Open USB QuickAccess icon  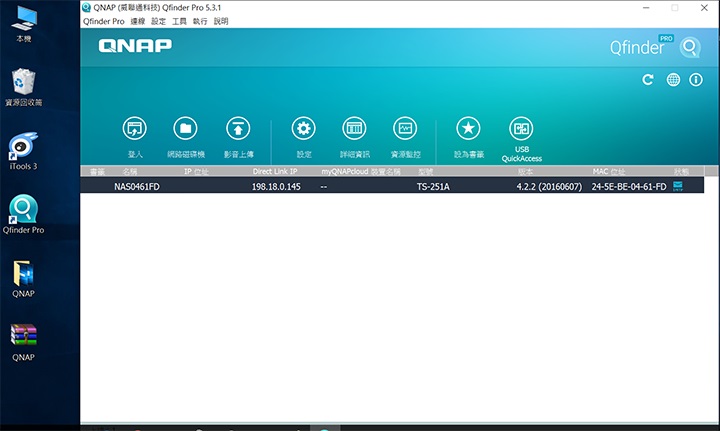coord(521,129)
